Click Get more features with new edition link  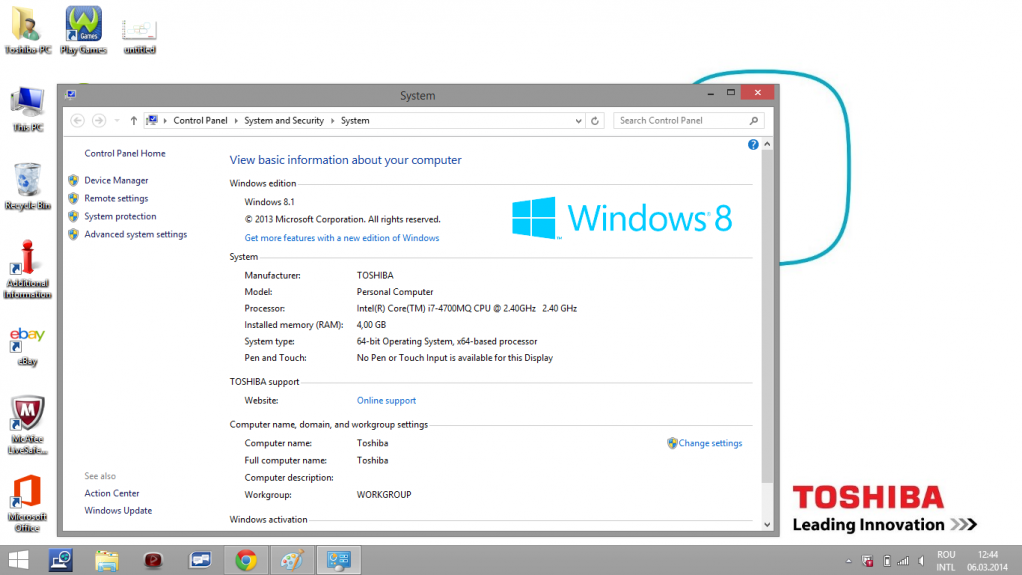[x=342, y=238]
